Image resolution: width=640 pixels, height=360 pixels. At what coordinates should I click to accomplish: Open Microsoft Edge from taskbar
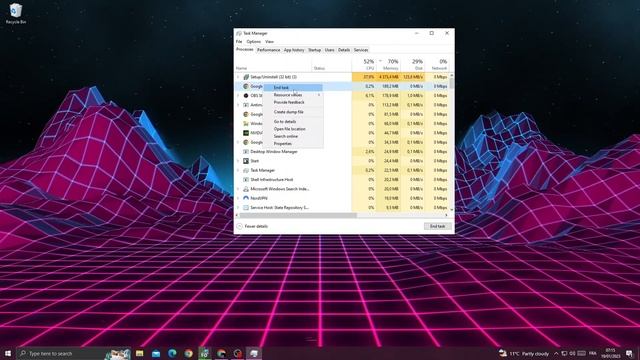coord(172,353)
